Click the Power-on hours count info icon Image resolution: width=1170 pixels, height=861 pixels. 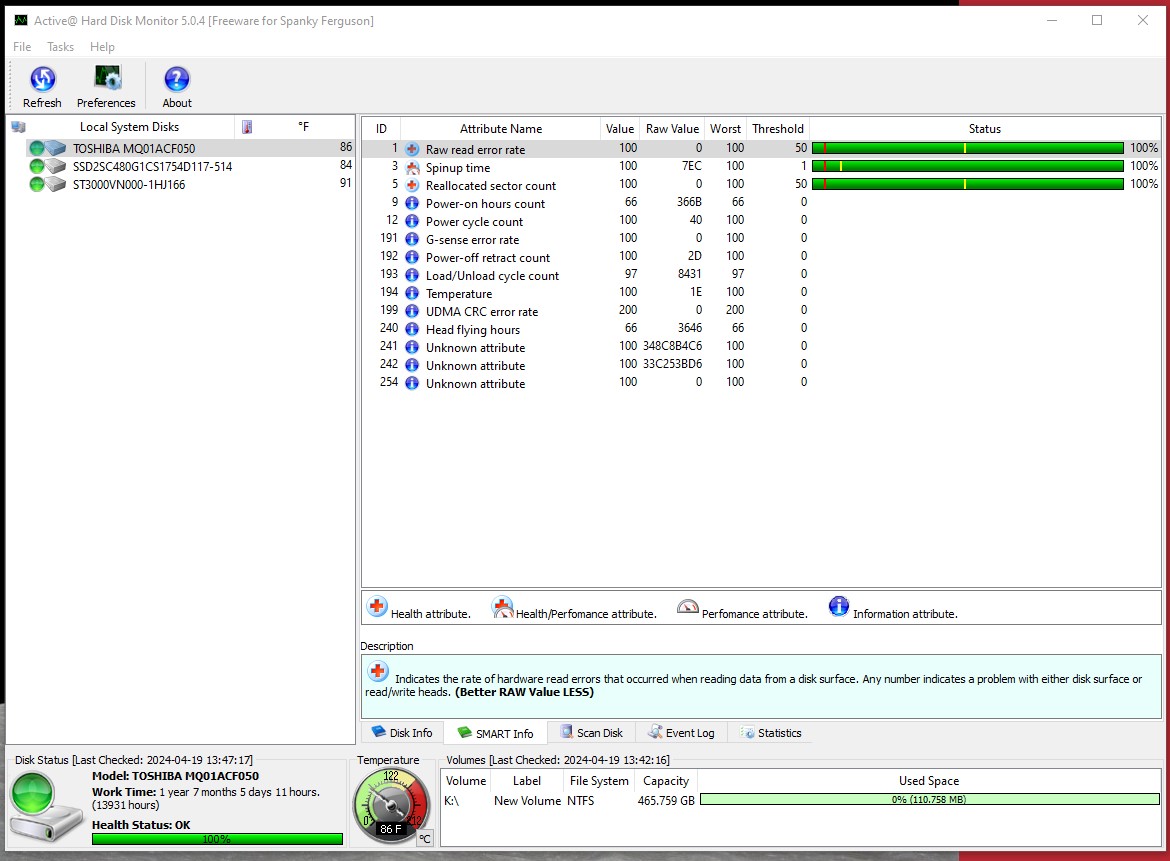pyautogui.click(x=412, y=203)
